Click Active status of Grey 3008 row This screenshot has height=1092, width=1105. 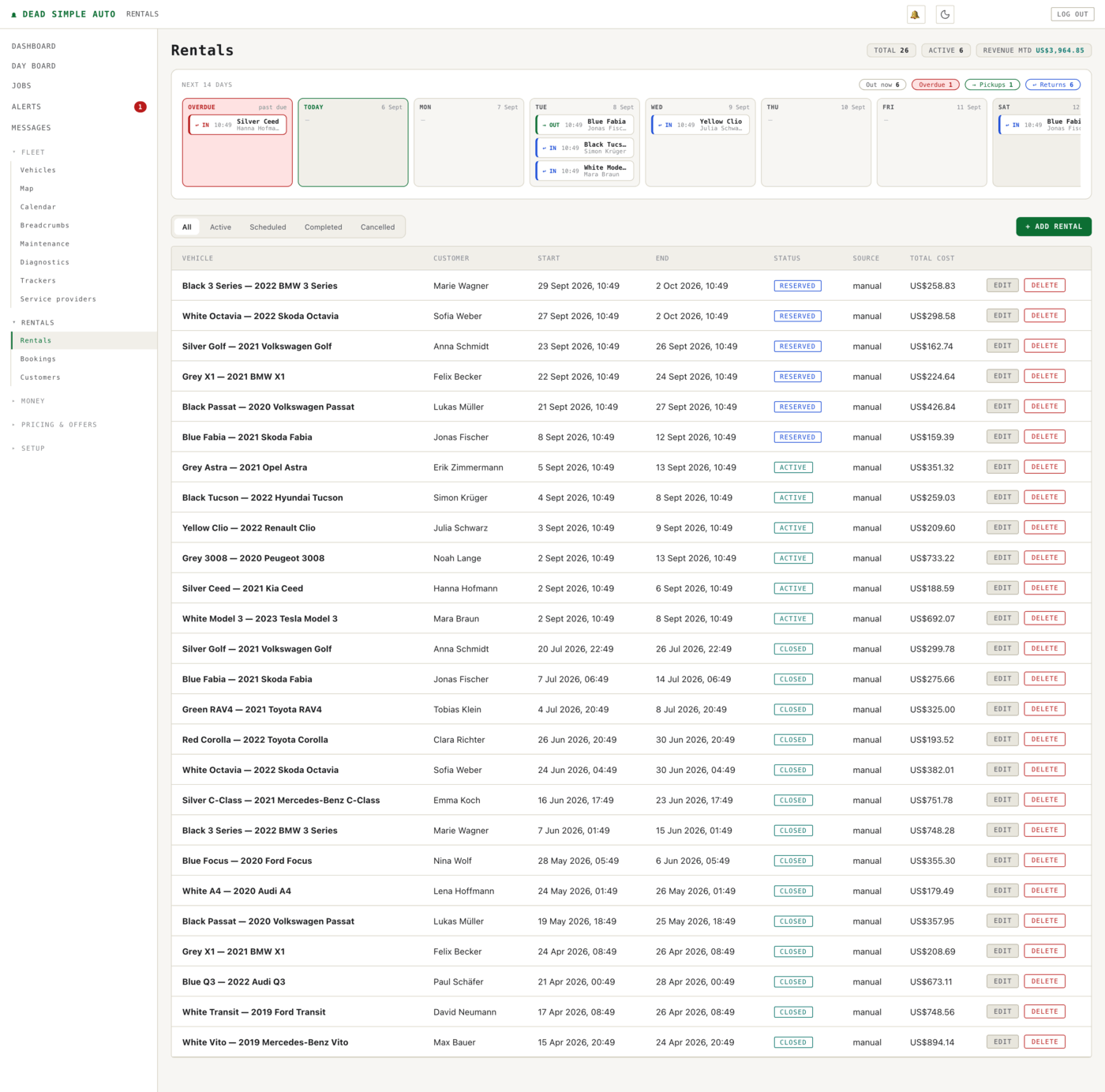793,558
